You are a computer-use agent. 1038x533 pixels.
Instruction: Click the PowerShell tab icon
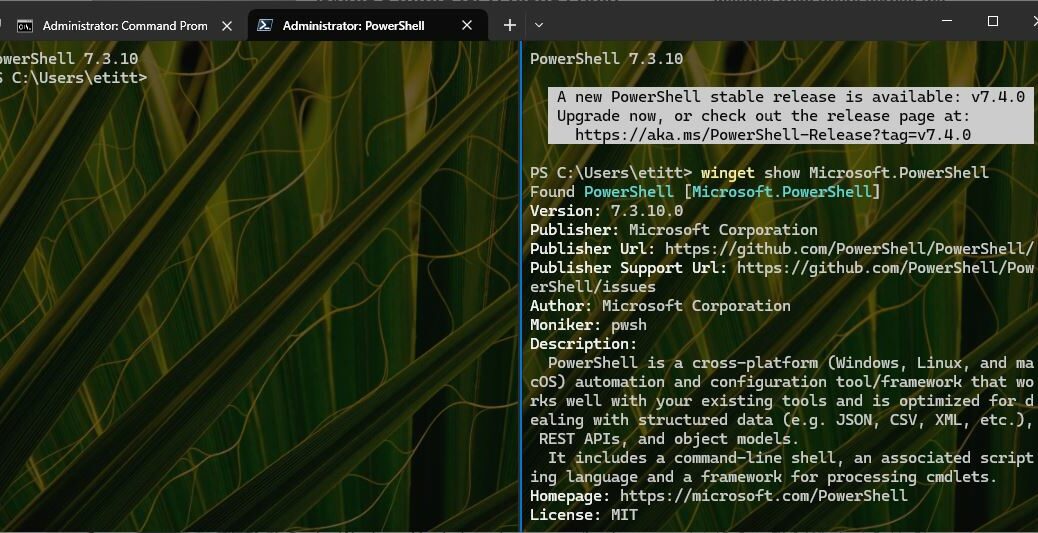pyautogui.click(x=265, y=26)
